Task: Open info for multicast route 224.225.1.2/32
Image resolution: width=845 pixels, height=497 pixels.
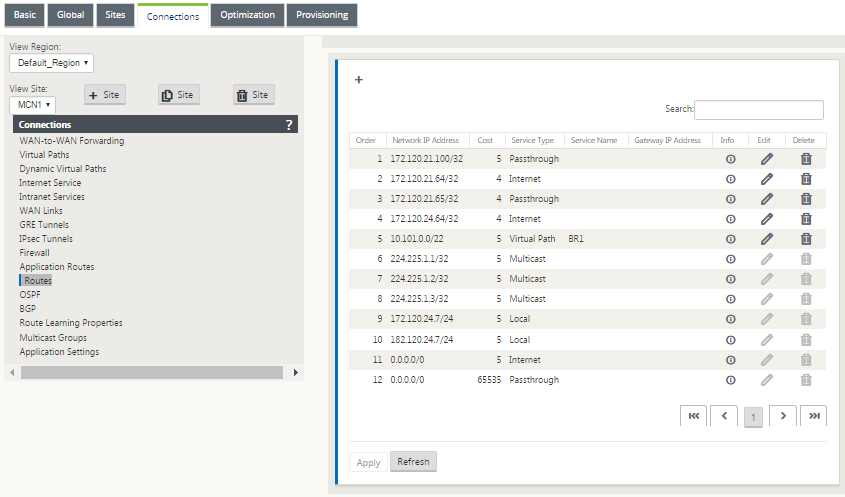Action: click(731, 279)
